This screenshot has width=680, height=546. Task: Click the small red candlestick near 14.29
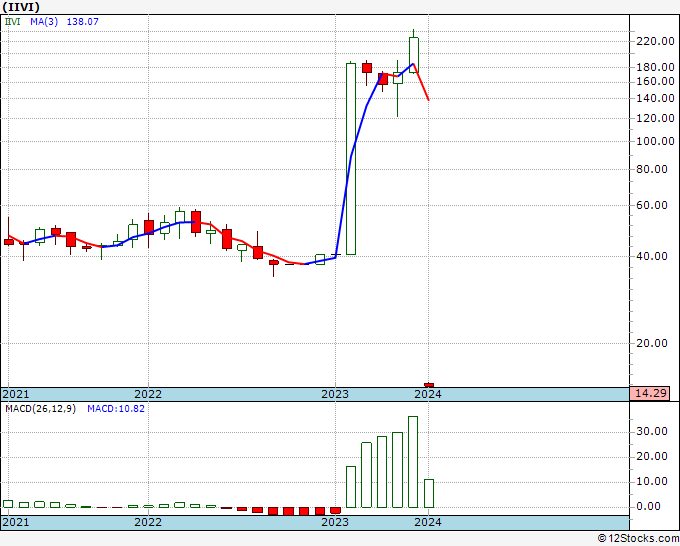click(429, 385)
